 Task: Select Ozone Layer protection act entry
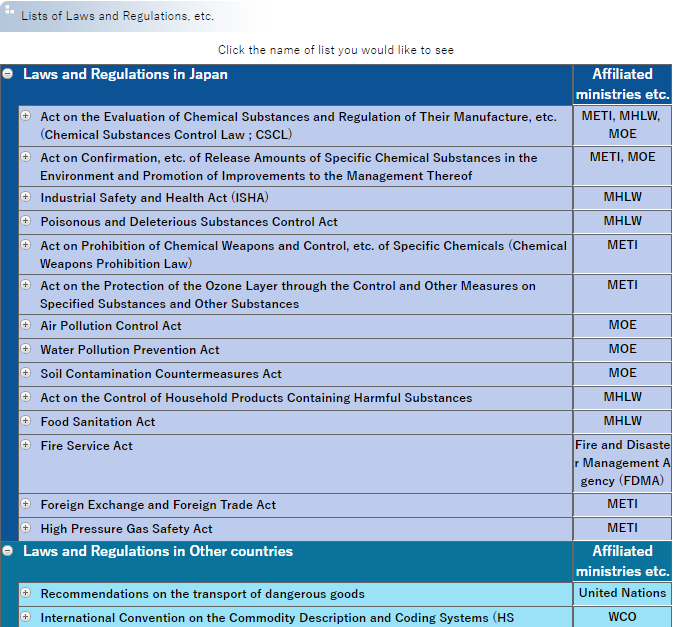(x=288, y=294)
